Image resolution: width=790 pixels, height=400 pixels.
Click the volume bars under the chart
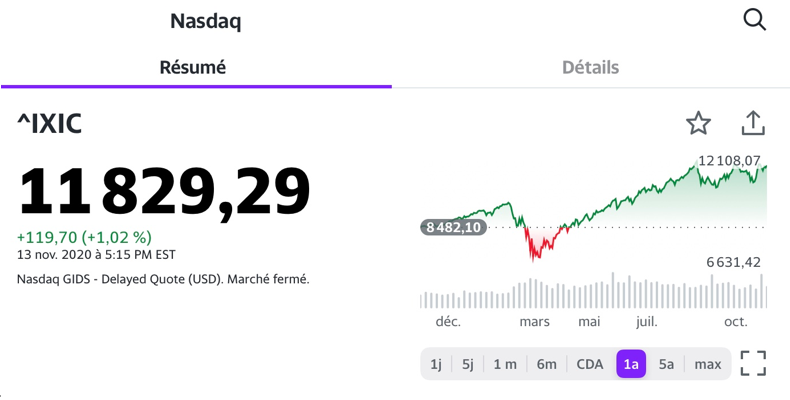click(594, 297)
